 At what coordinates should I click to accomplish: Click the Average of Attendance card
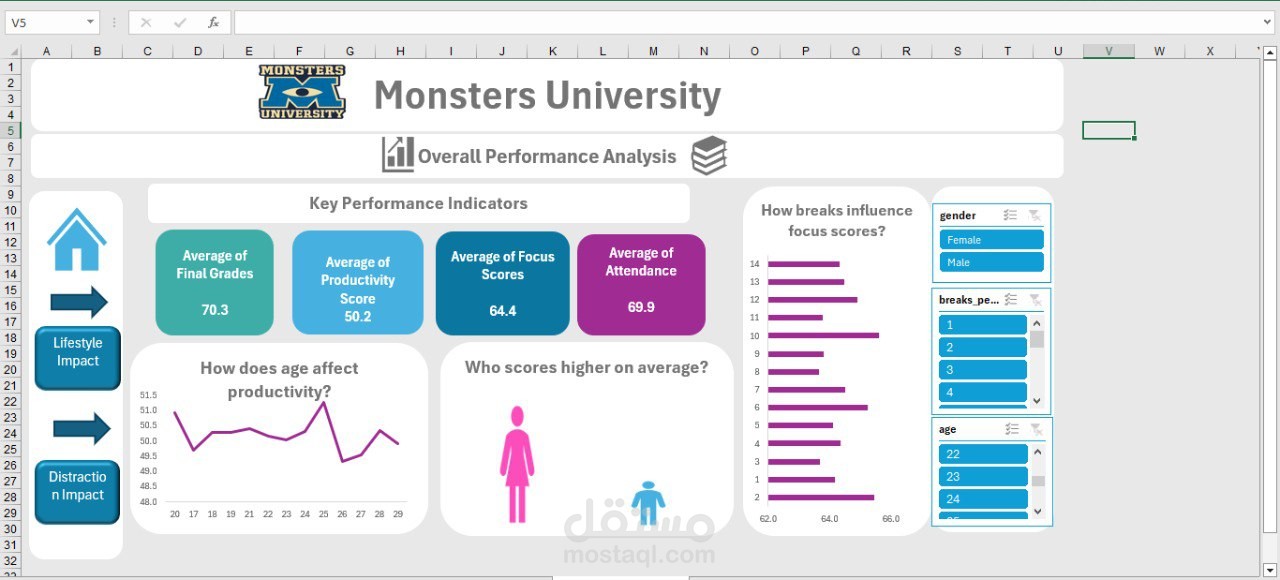641,284
